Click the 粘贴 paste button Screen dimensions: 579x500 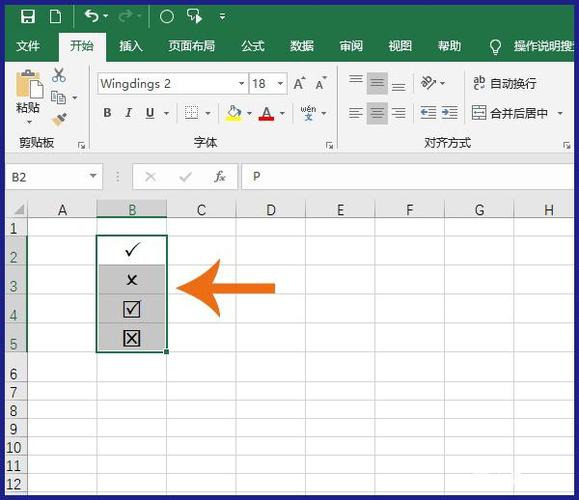tap(28, 97)
